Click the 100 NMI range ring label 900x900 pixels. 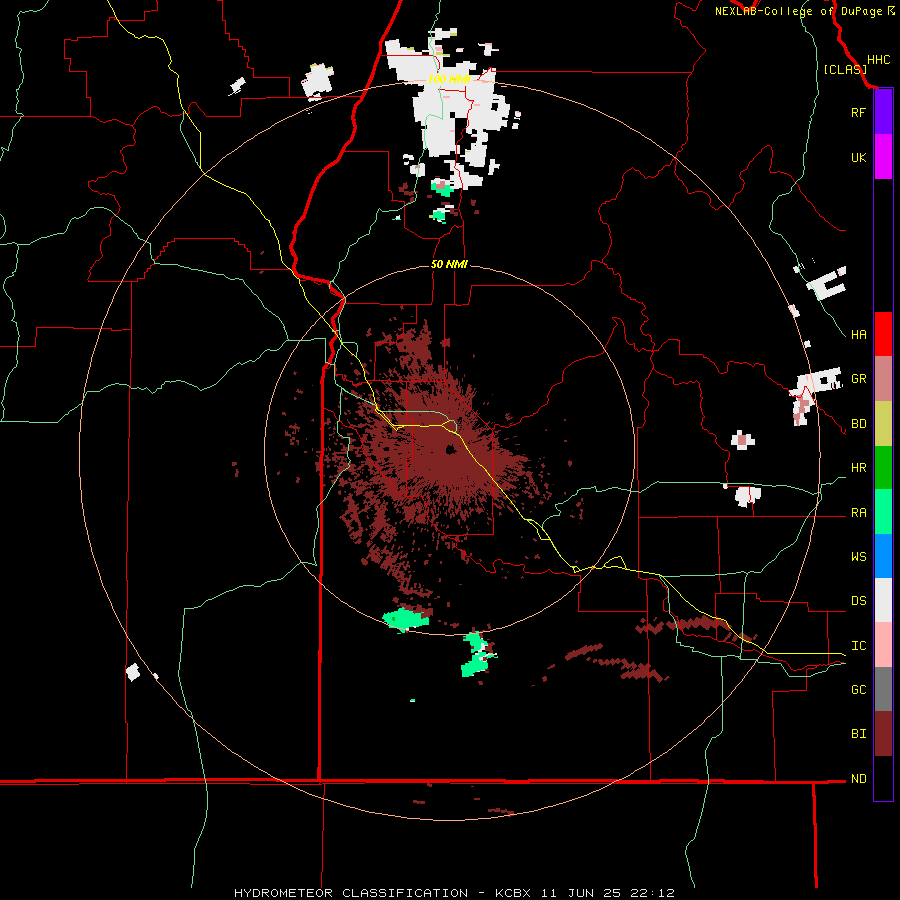pyautogui.click(x=449, y=79)
